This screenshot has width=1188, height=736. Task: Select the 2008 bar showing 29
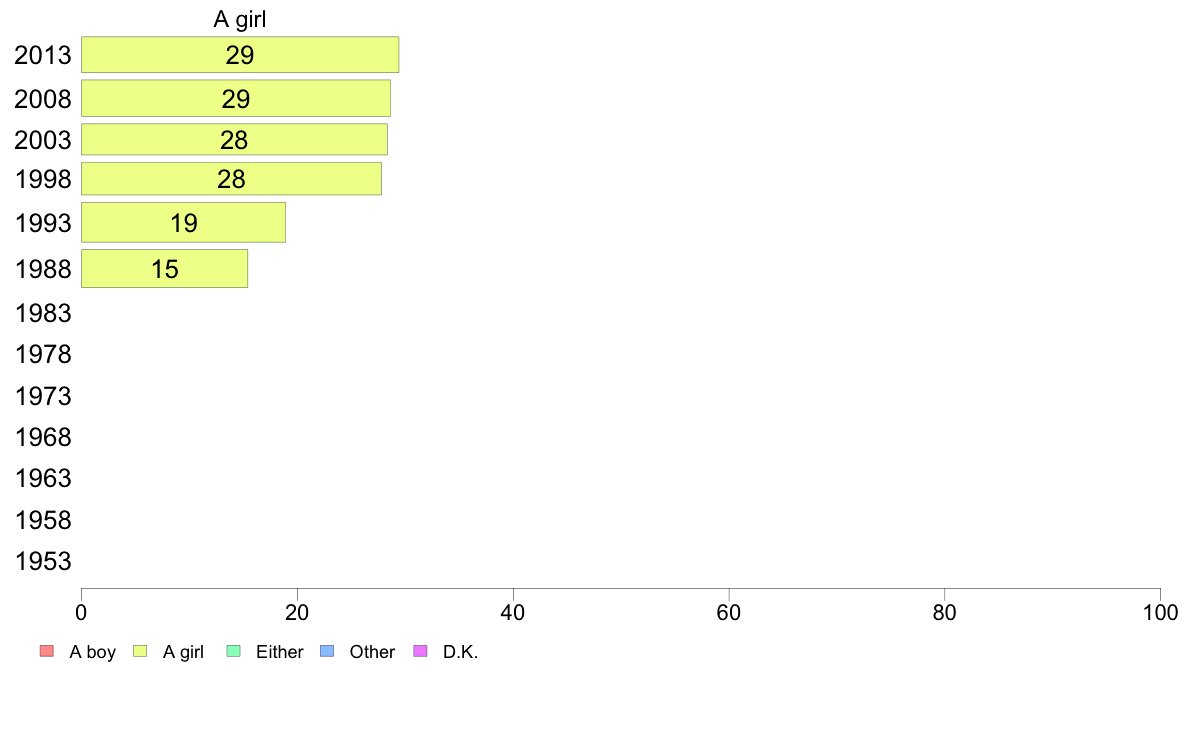click(236, 99)
